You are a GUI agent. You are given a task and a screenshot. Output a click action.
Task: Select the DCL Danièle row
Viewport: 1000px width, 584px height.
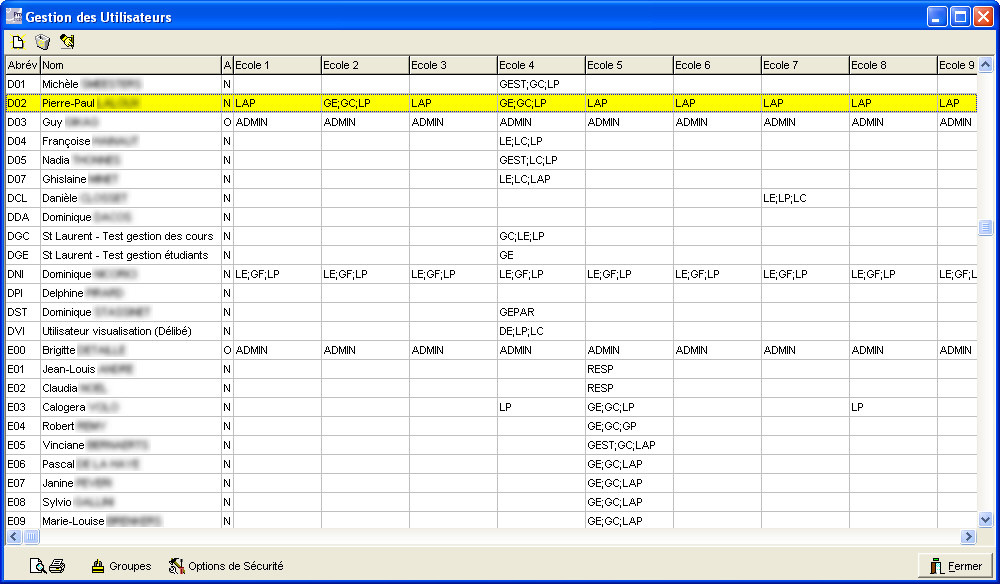[491, 198]
